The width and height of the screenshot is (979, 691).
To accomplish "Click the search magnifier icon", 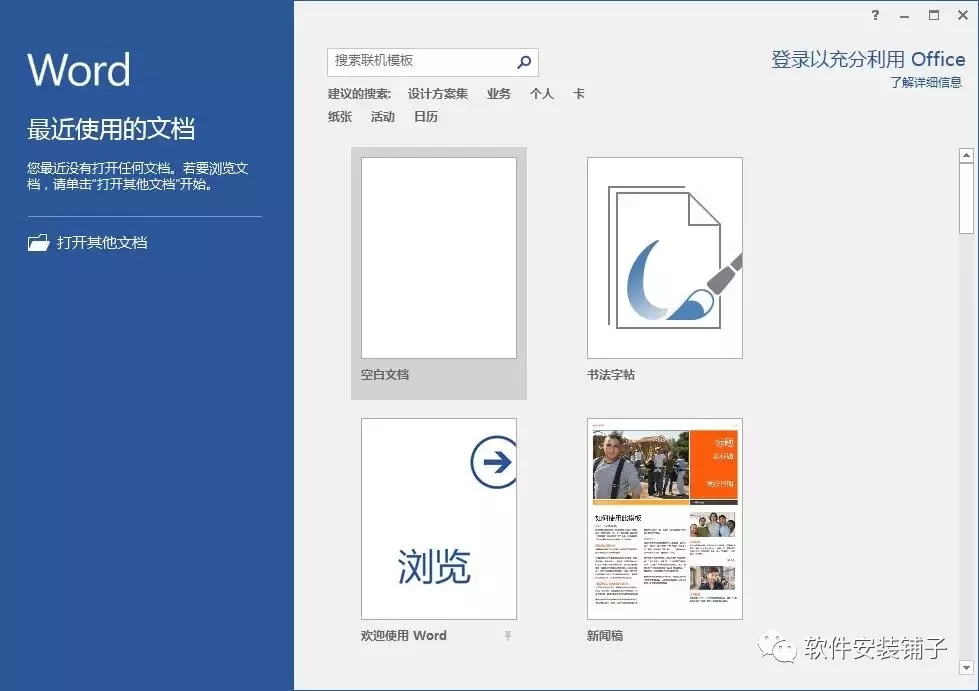I will point(523,62).
